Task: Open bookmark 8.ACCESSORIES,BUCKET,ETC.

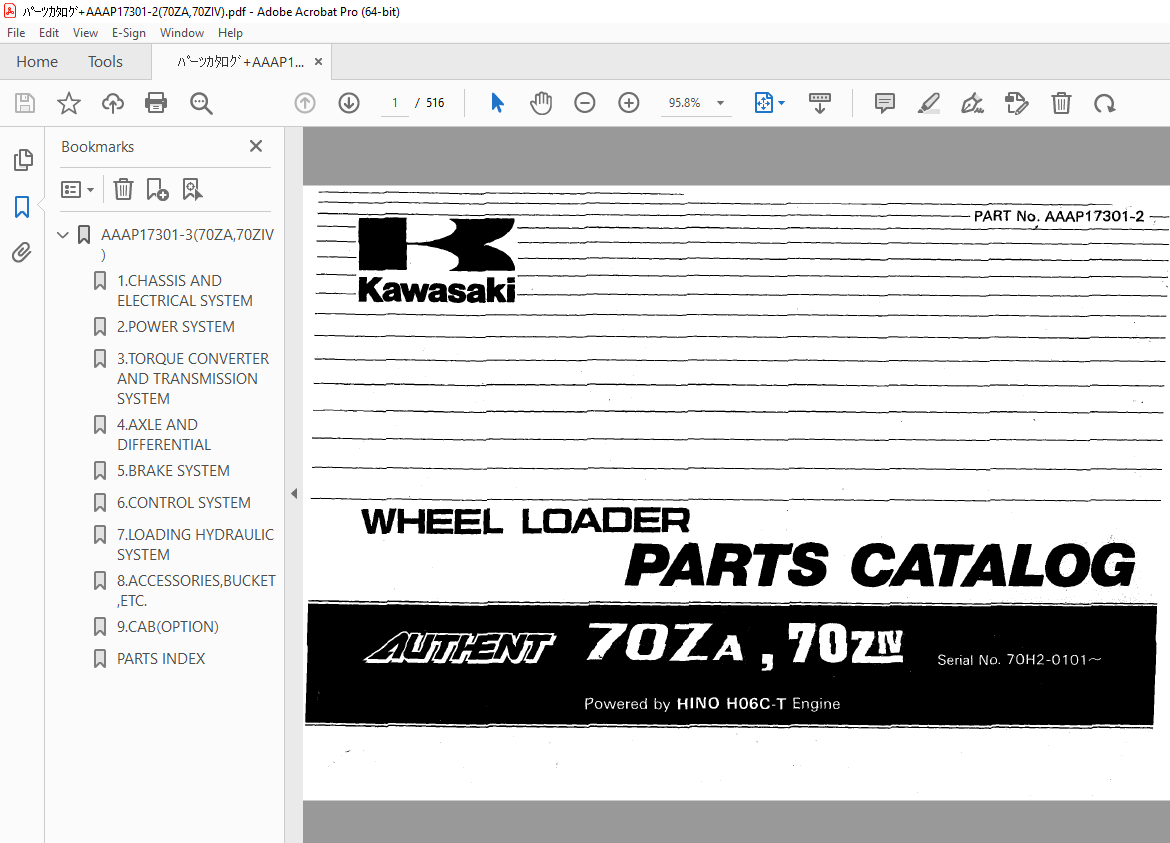Action: (195, 590)
